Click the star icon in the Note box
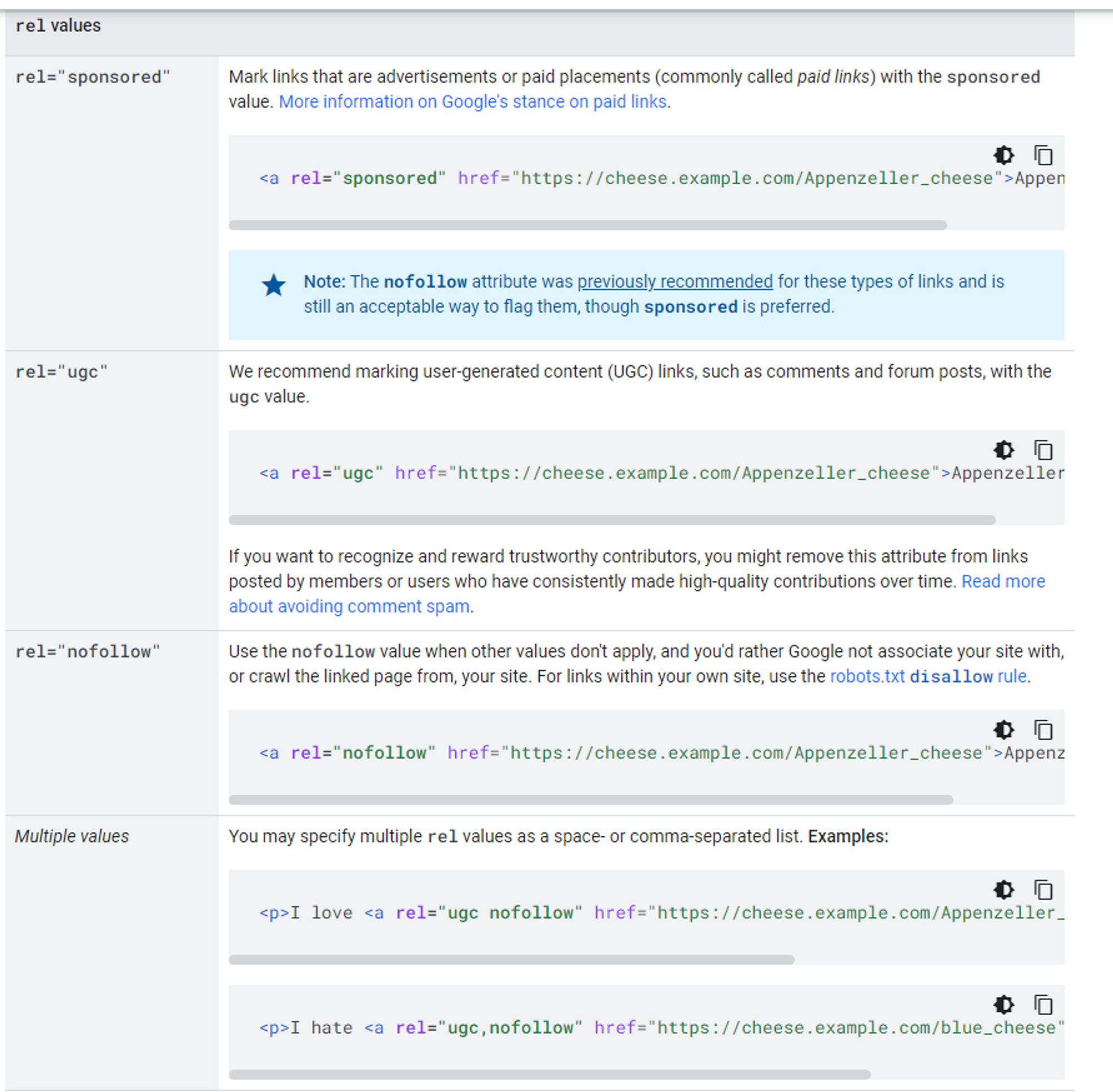 pos(273,285)
